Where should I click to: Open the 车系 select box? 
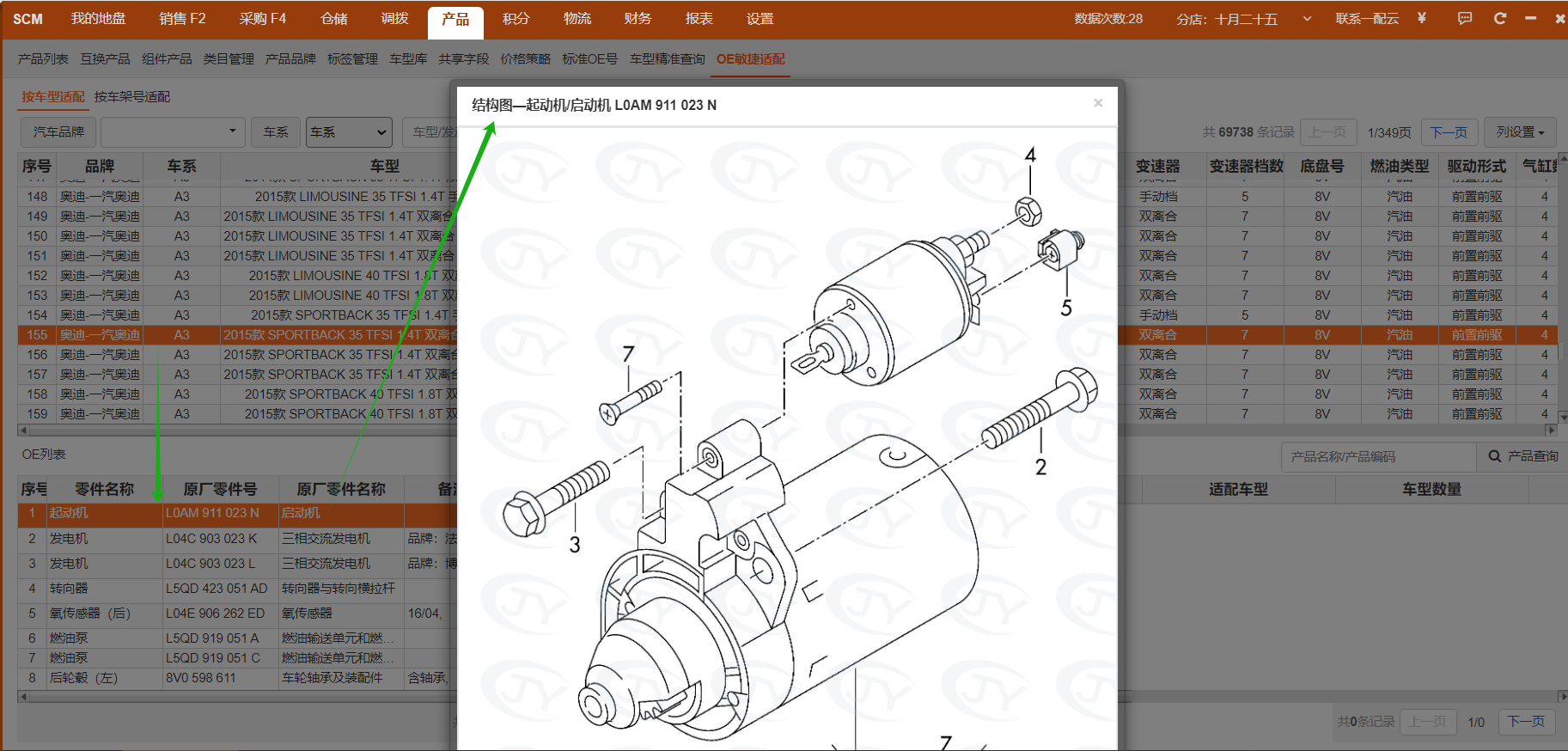(x=349, y=132)
